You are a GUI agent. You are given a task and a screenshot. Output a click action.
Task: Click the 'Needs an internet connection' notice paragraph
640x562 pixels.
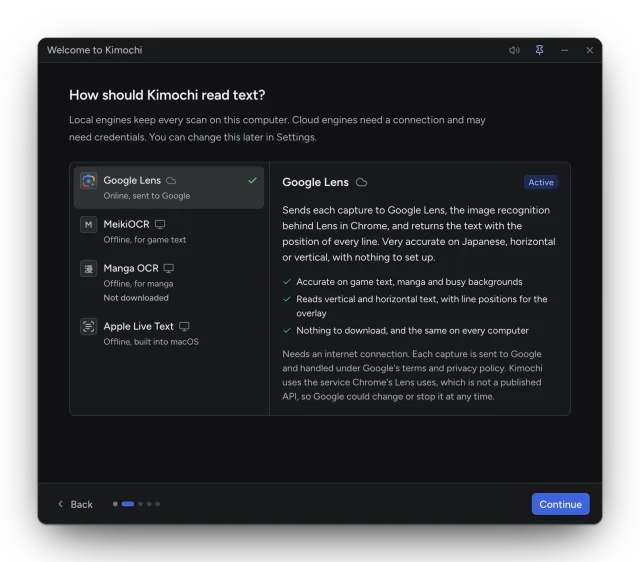412,375
